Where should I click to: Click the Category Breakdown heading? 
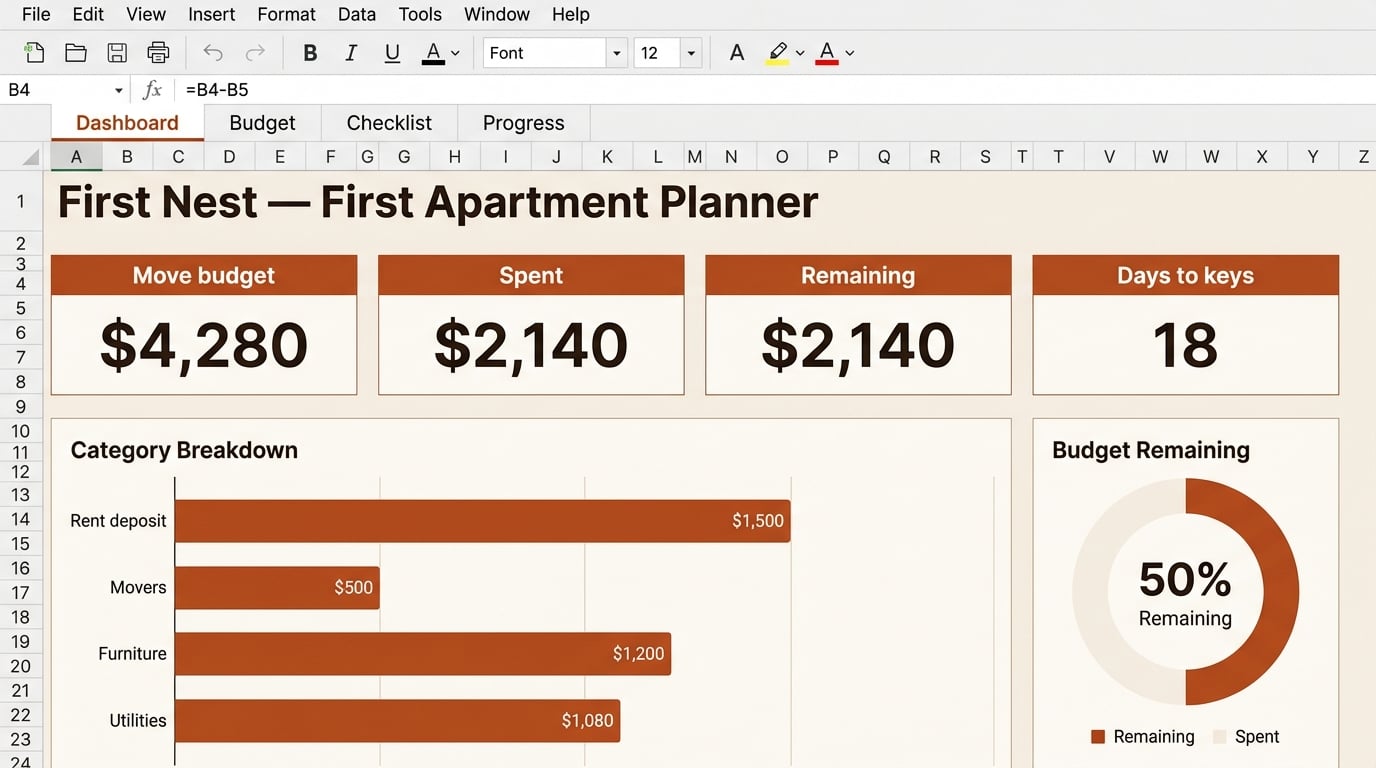[x=184, y=450]
